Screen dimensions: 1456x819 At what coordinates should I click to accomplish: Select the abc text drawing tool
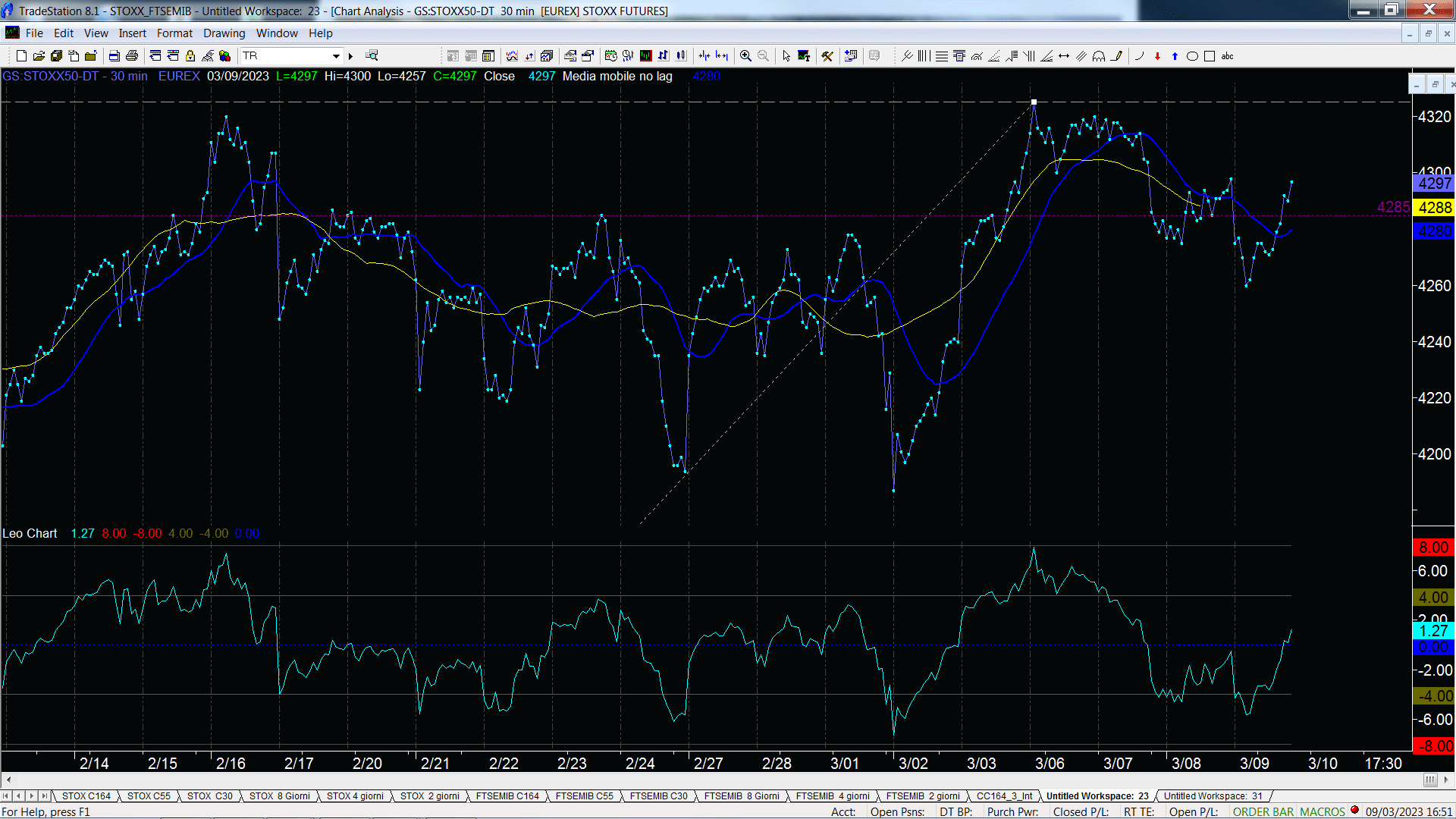pyautogui.click(x=1228, y=56)
